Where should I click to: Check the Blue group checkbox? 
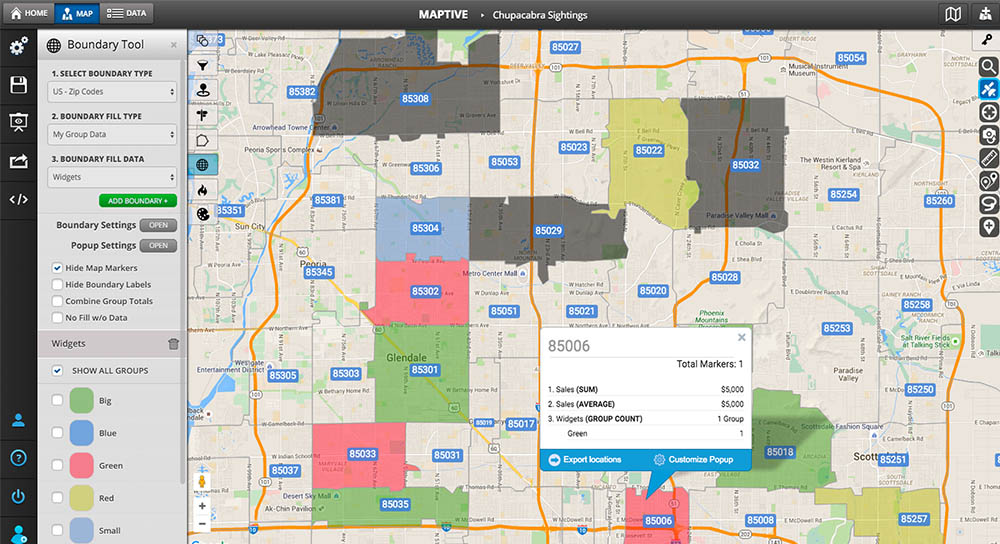click(x=57, y=433)
